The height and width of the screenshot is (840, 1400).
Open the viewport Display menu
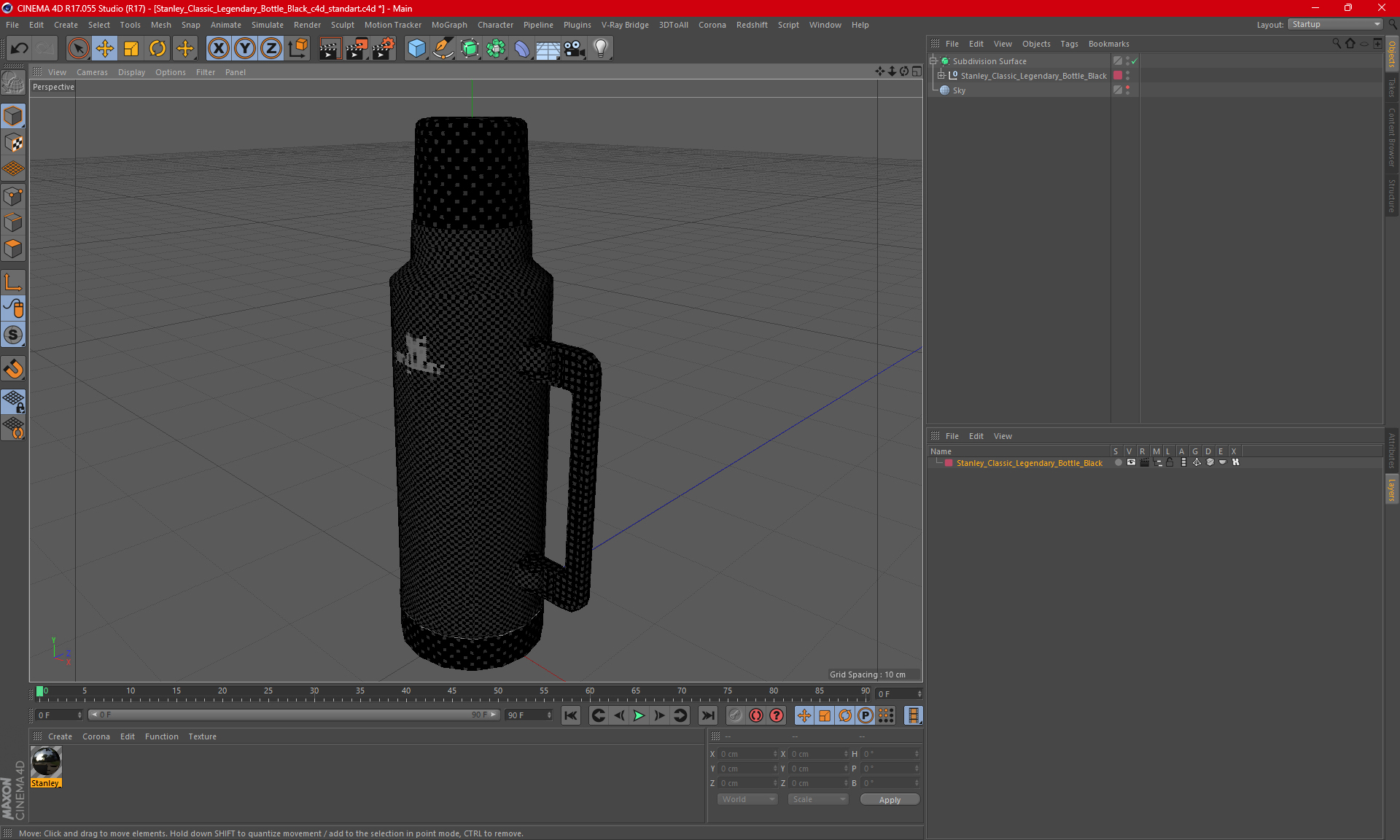pos(131,72)
